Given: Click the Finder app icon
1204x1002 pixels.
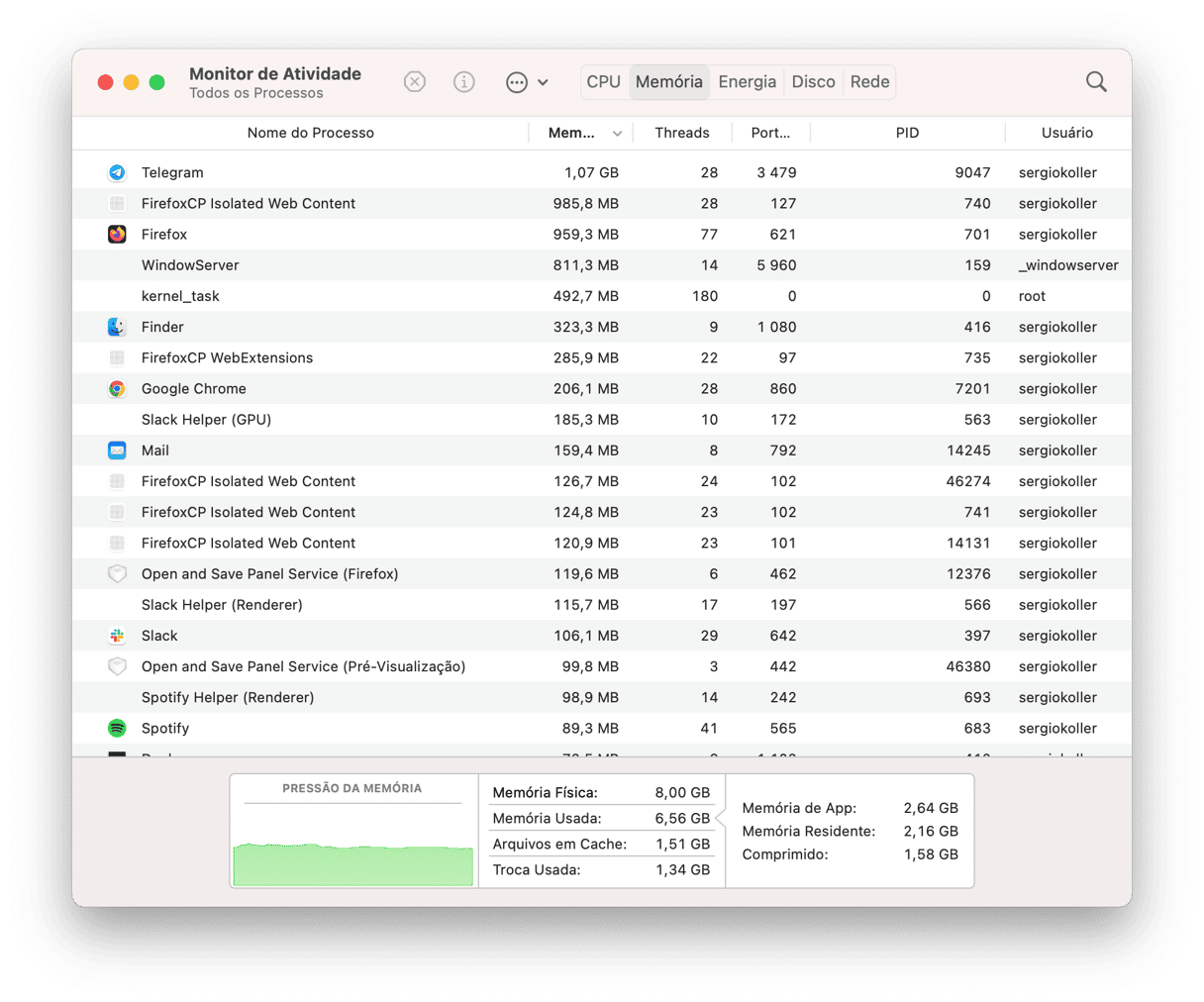Looking at the screenshot, I should (x=117, y=327).
